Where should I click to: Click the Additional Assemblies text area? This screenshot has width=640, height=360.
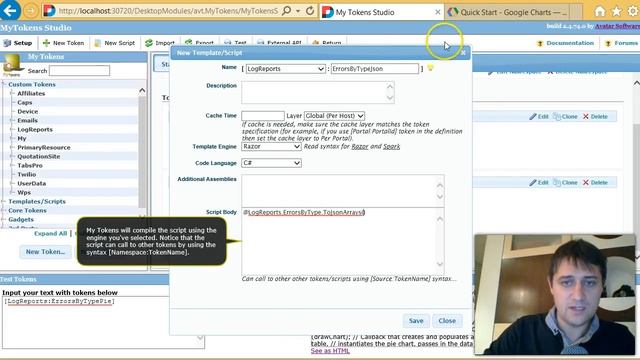342,191
